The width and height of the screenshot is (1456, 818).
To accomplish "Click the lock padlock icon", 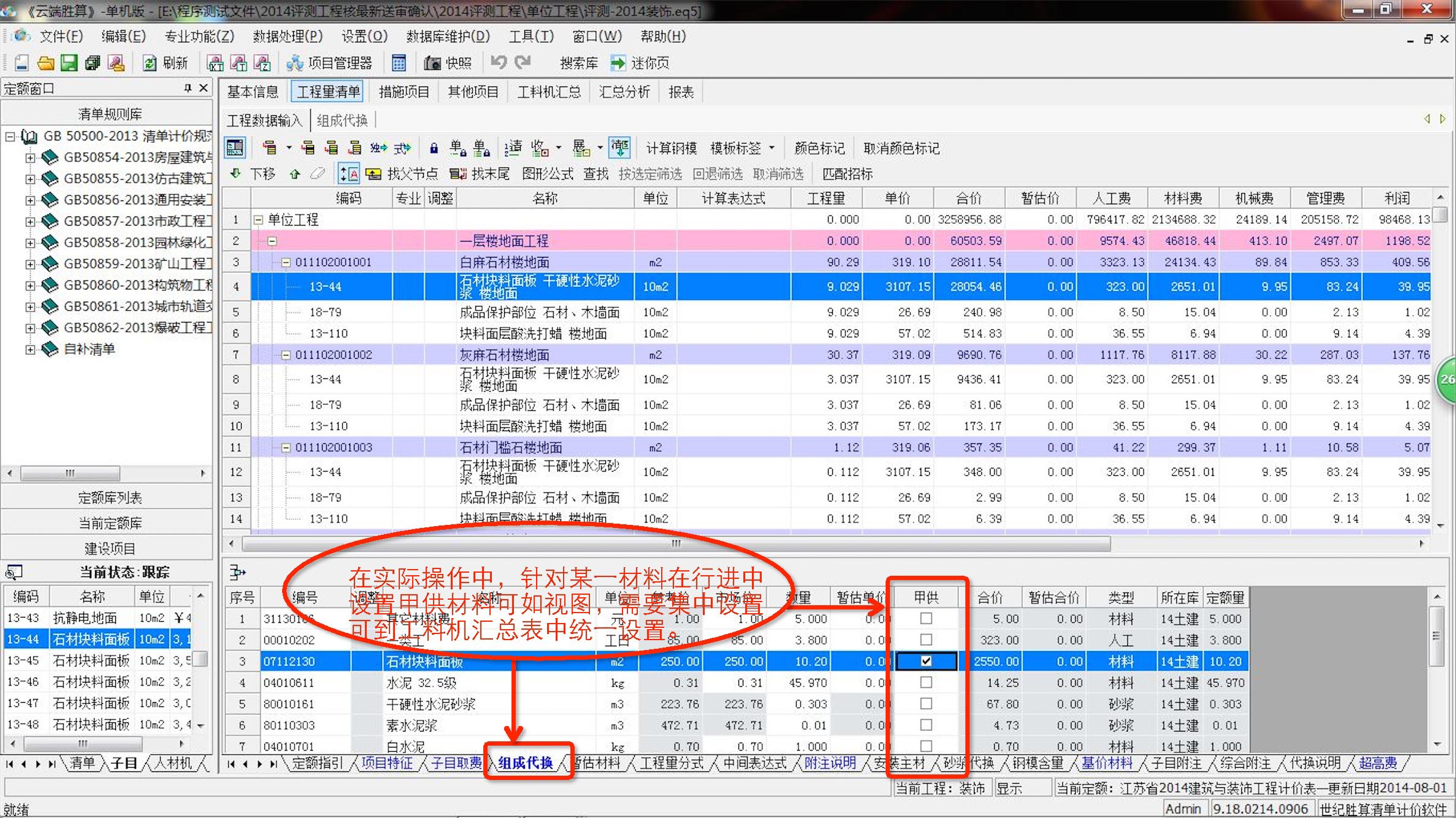I will click(434, 148).
